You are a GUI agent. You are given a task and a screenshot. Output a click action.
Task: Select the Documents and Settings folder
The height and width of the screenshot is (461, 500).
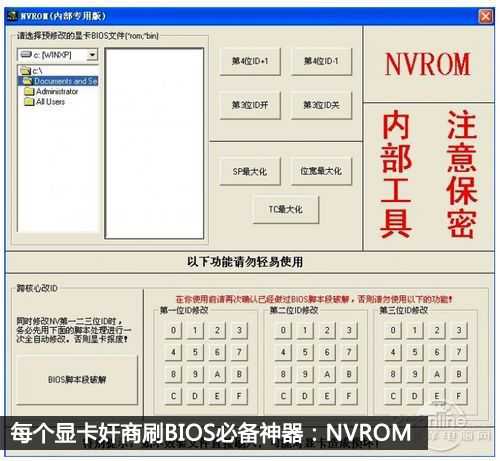coord(59,81)
